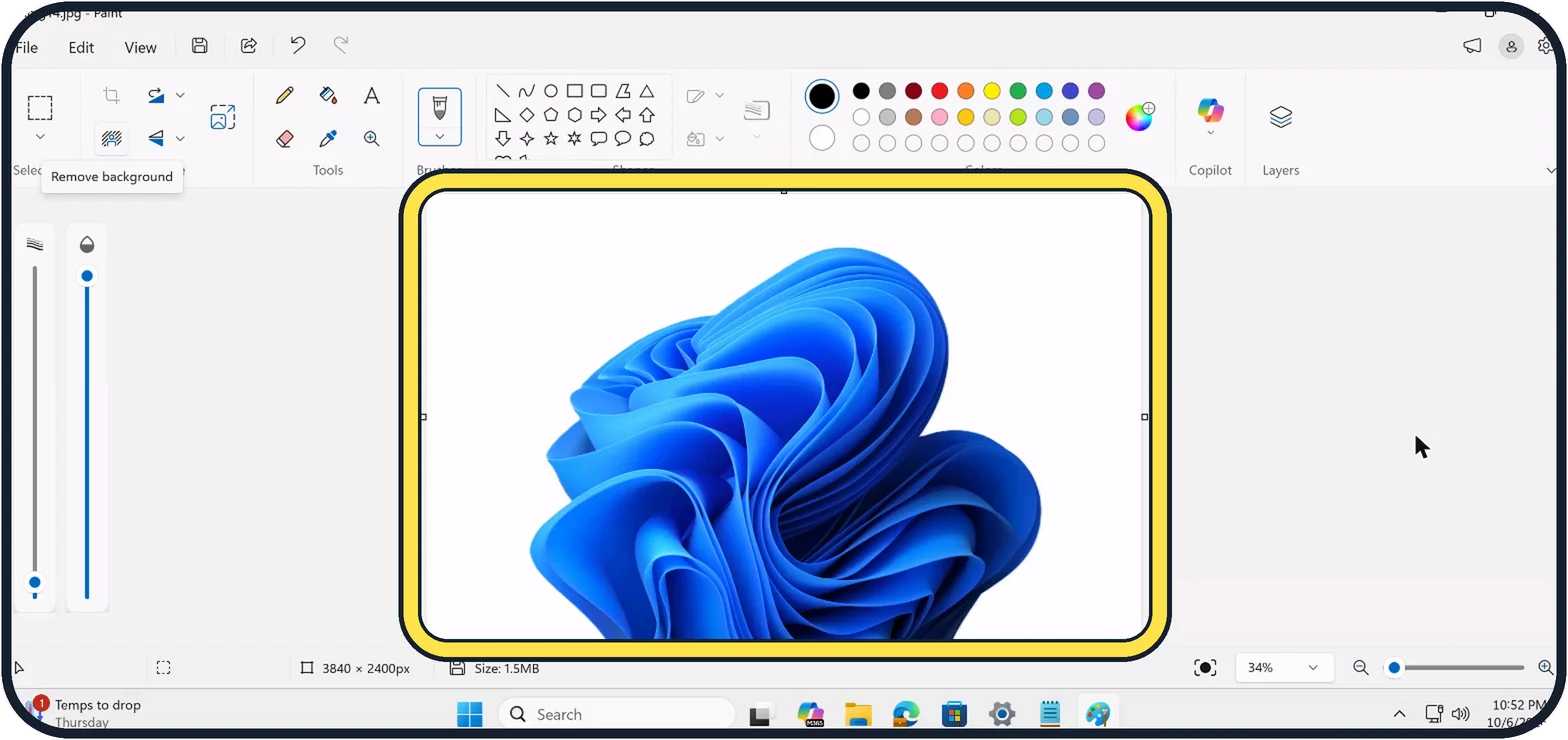Choose the Diamond shape

coord(527,115)
